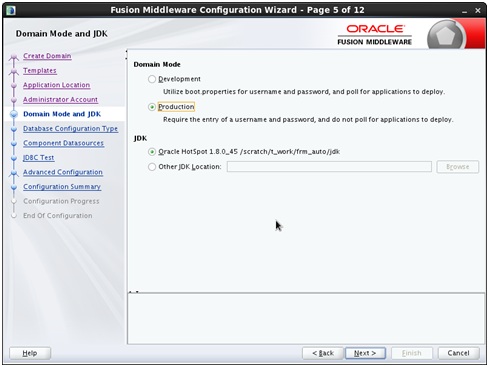Viewport: 489px width, 367px height.
Task: Click the Help button
Action: click(x=30, y=353)
